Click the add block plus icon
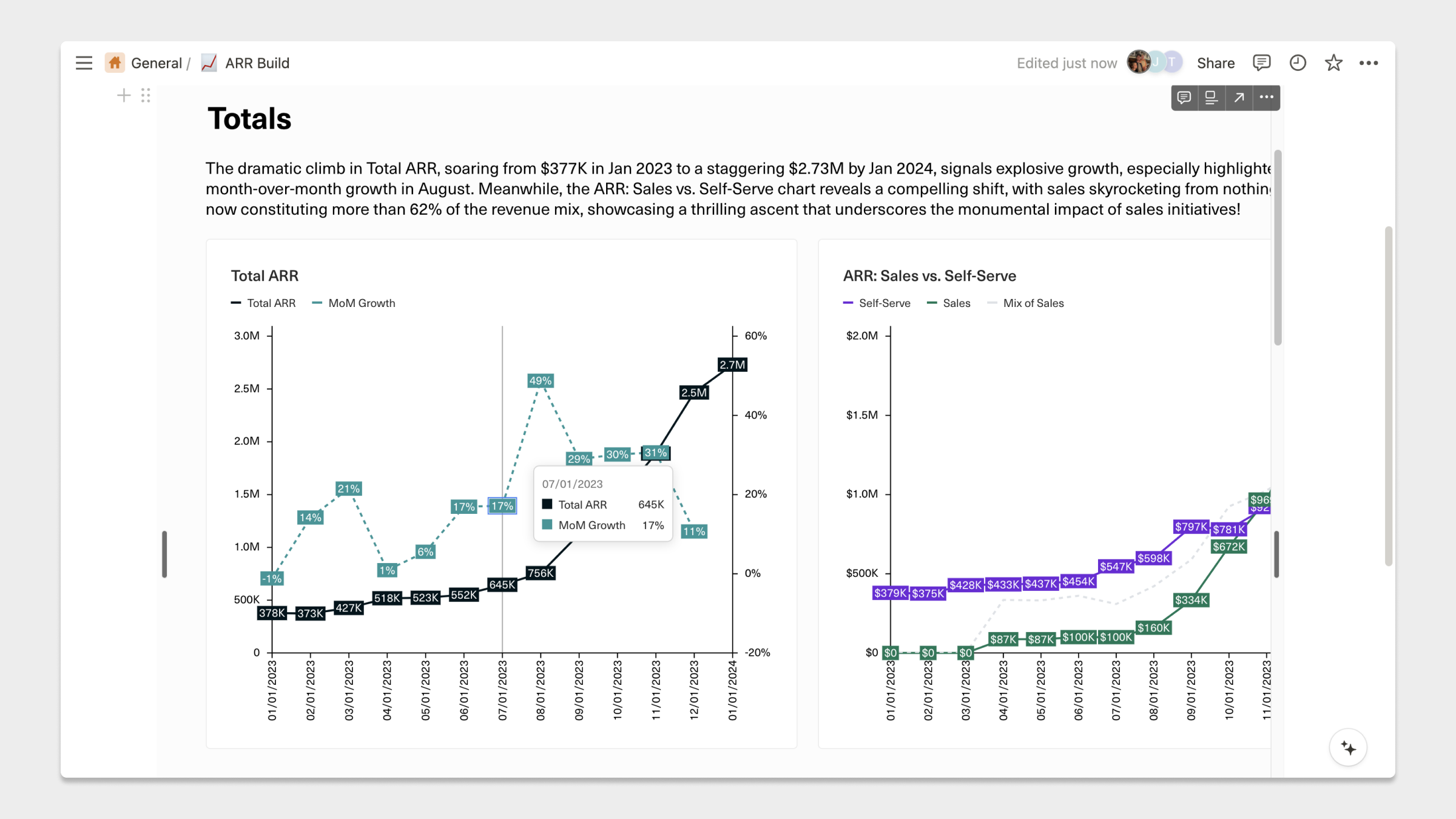Image resolution: width=1456 pixels, height=819 pixels. coord(123,95)
